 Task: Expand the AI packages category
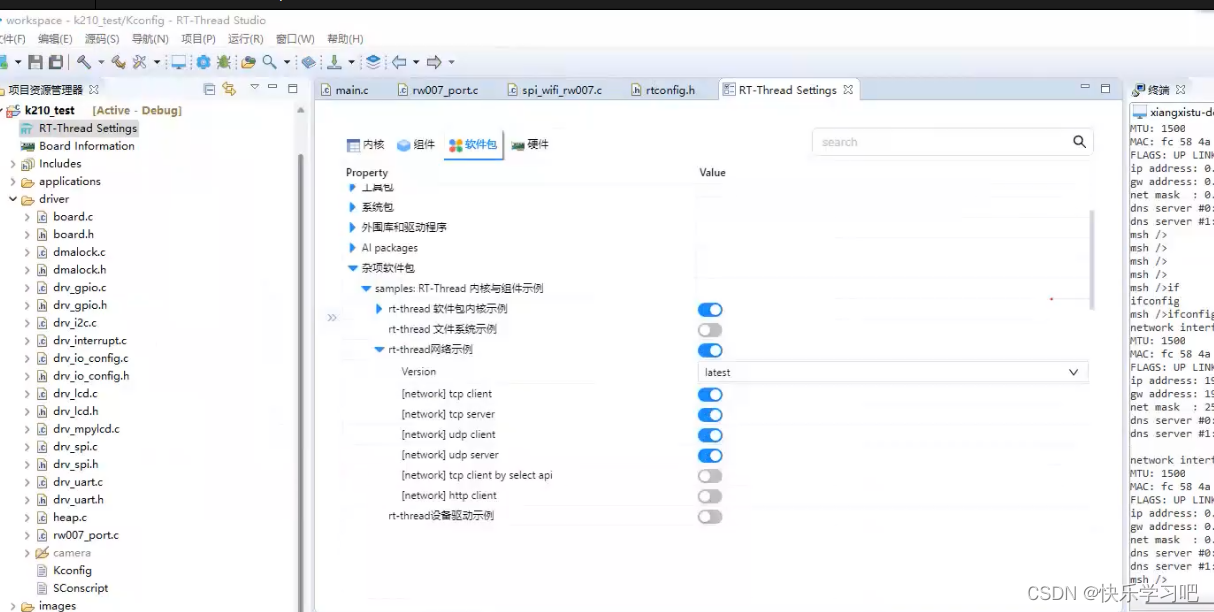pyautogui.click(x=352, y=247)
